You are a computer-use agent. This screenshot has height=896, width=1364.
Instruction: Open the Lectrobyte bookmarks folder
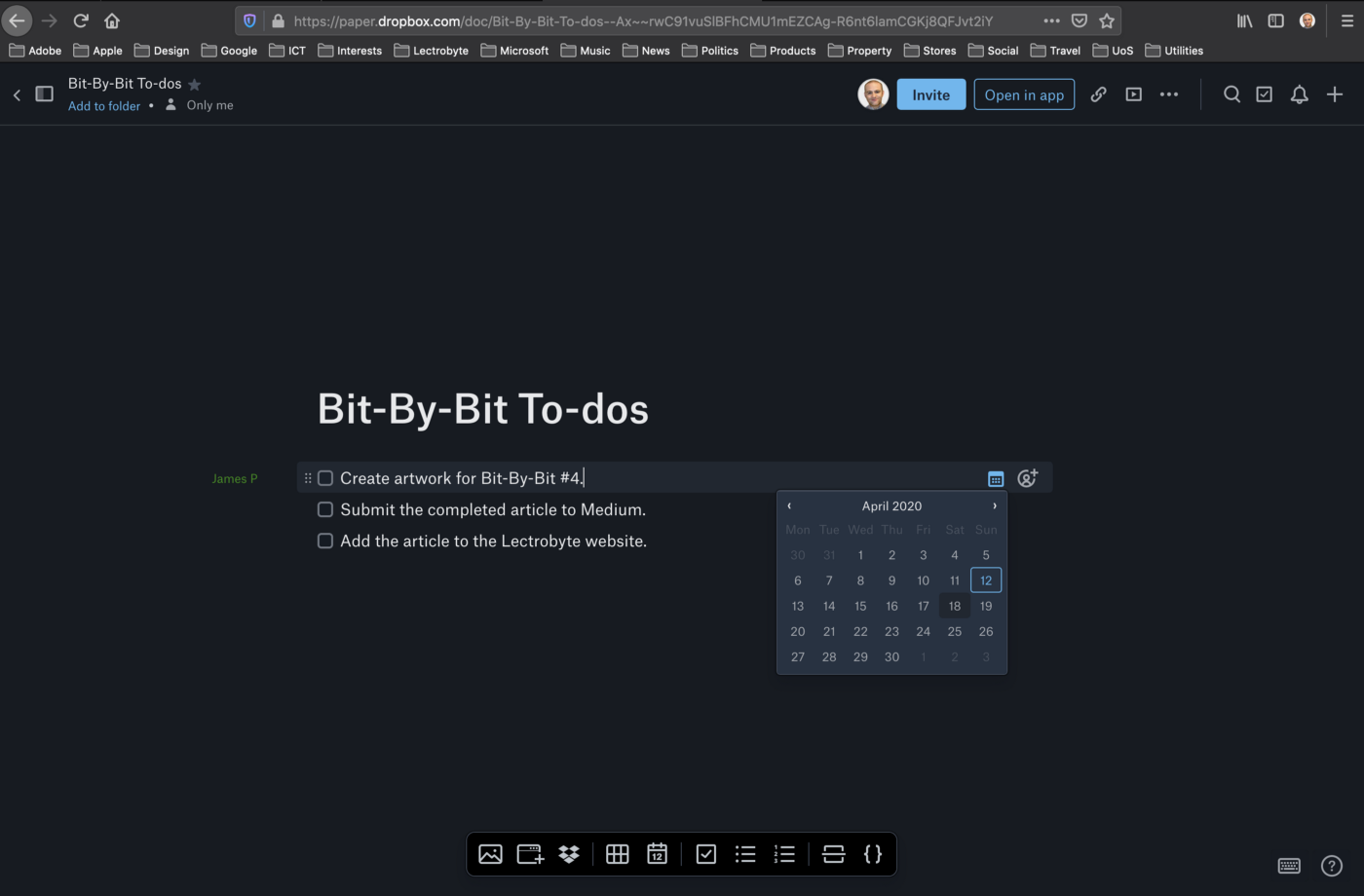pyautogui.click(x=432, y=50)
